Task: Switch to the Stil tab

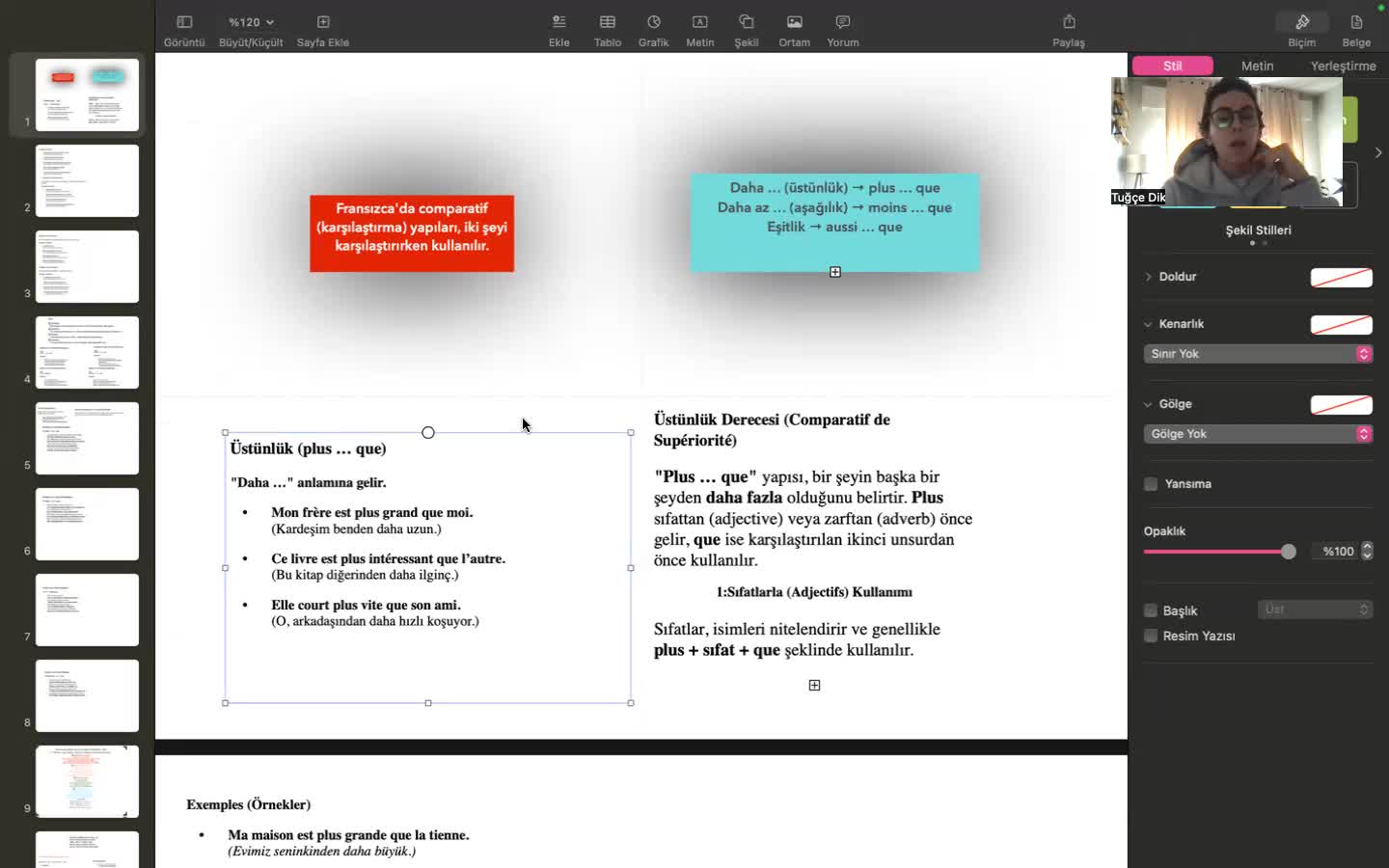Action: tap(1173, 66)
